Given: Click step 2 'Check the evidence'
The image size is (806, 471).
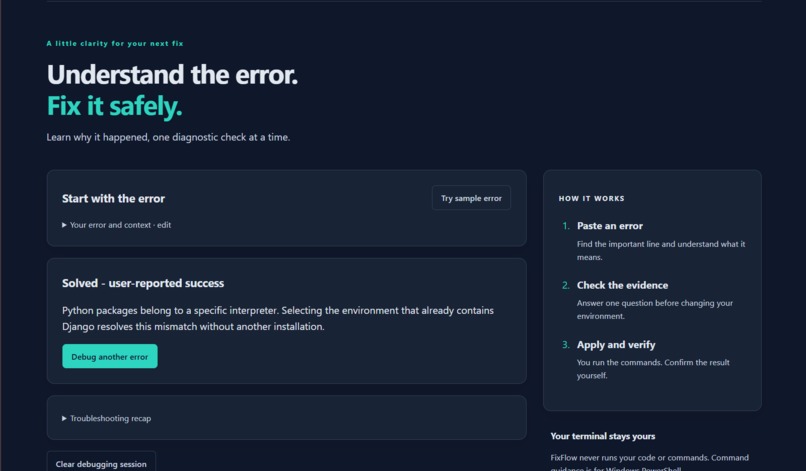Looking at the screenshot, I should [x=622, y=285].
